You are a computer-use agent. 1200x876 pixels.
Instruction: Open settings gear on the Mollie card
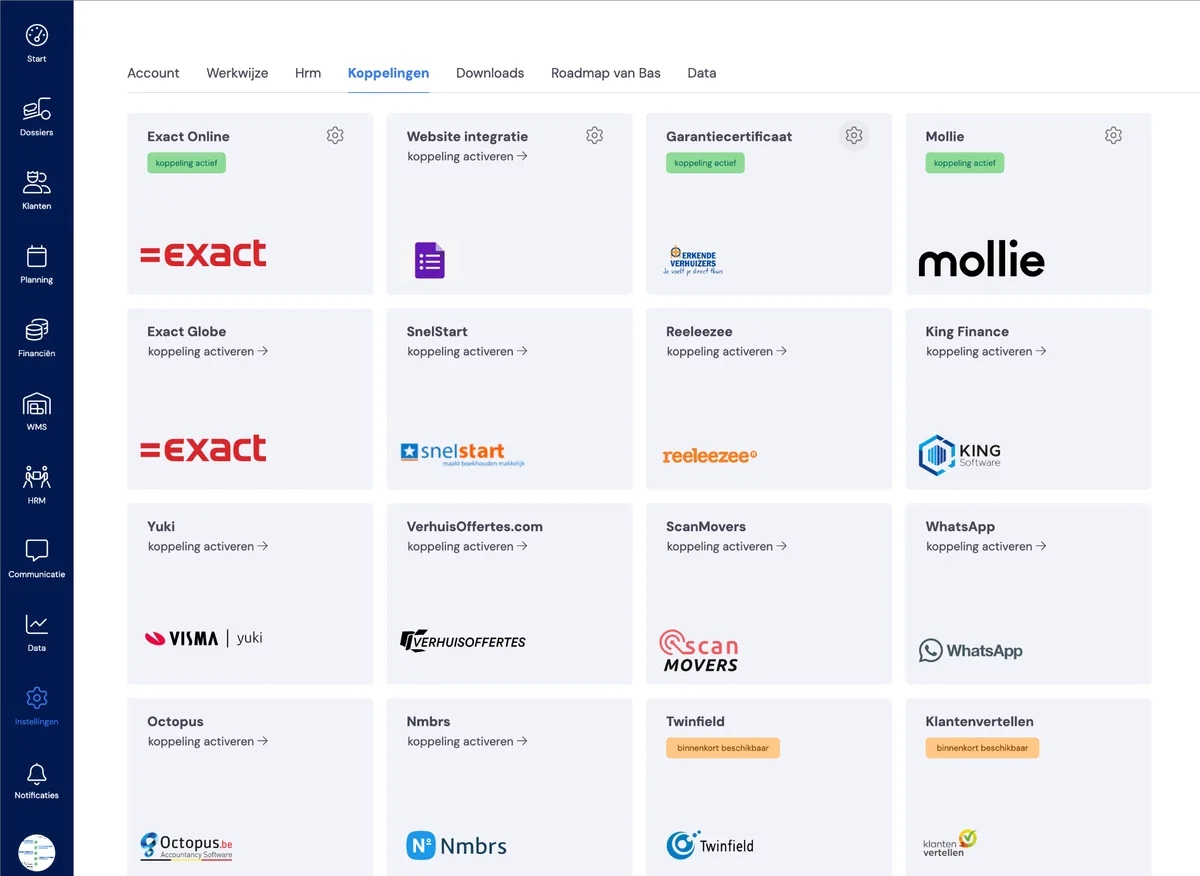pyautogui.click(x=1113, y=135)
